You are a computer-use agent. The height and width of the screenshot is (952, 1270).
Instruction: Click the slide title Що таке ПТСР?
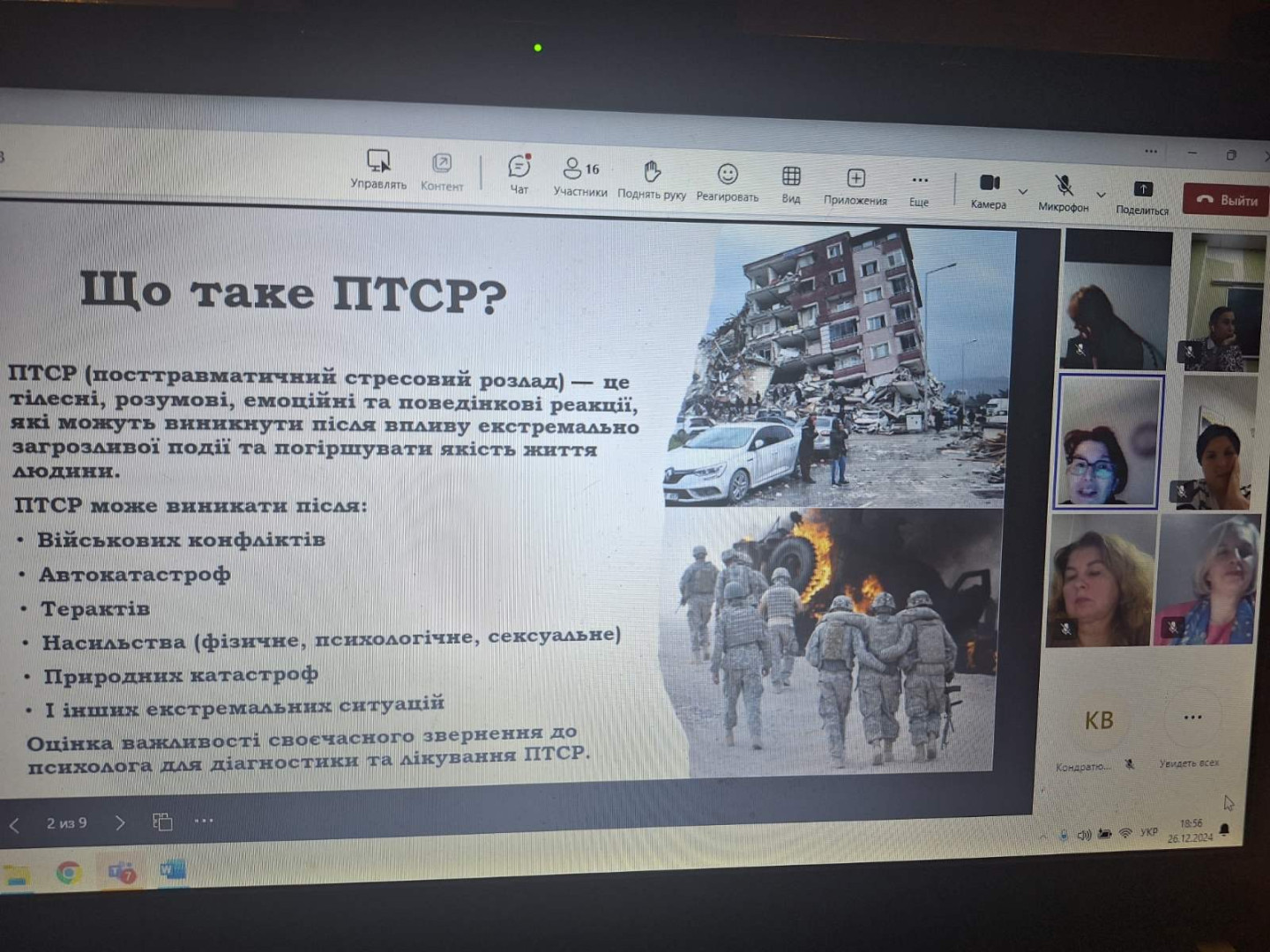[x=293, y=292]
